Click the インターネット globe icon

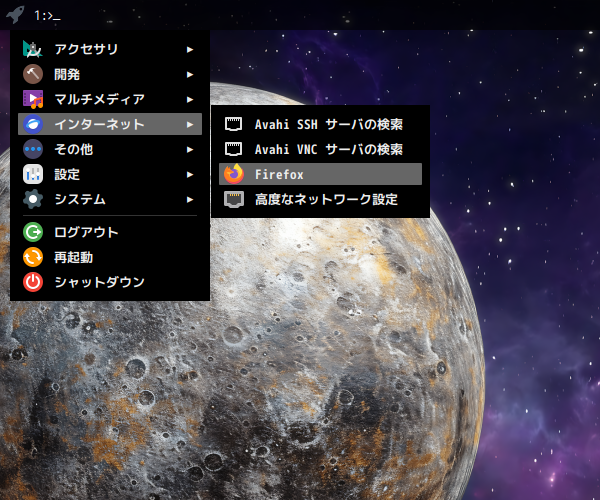(x=33, y=124)
